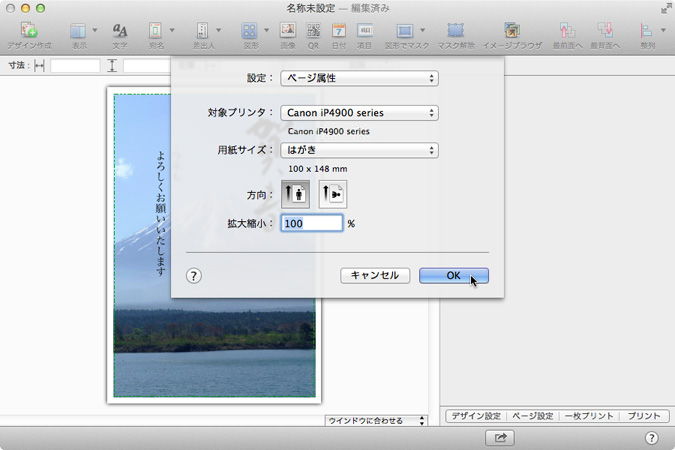This screenshot has height=450, width=675.
Task: Open the 設定 ページ属性 dropdown
Action: [x=359, y=78]
